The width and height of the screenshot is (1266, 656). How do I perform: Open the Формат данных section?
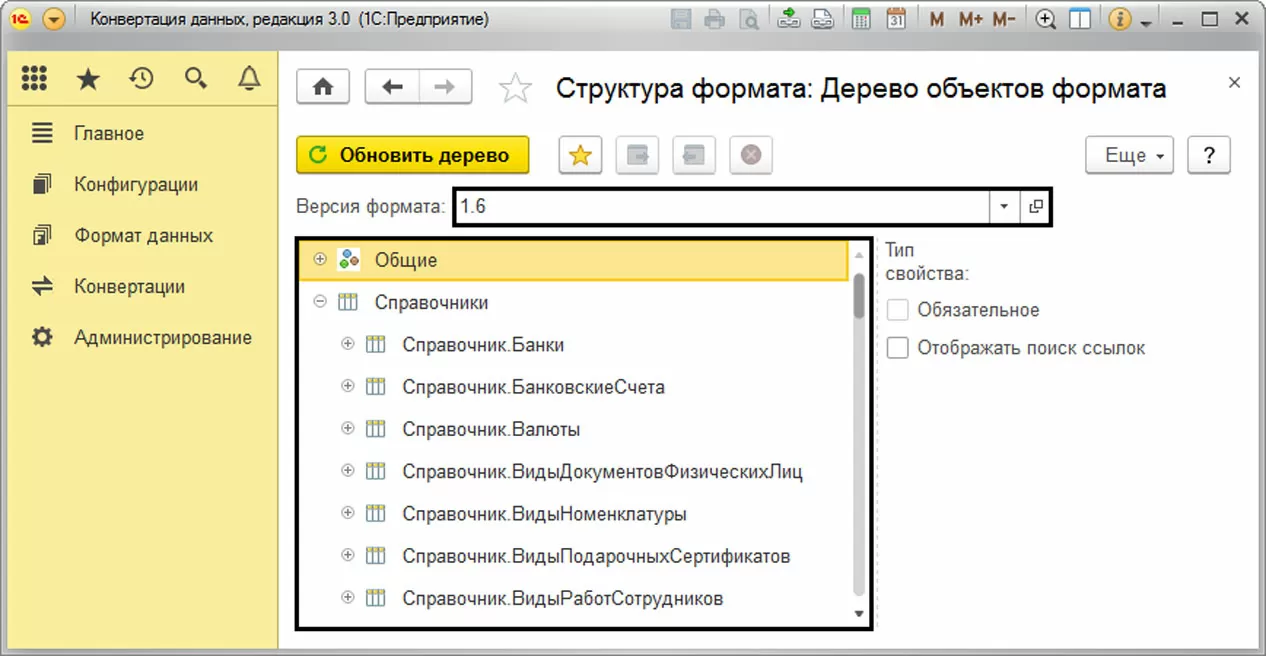(143, 235)
